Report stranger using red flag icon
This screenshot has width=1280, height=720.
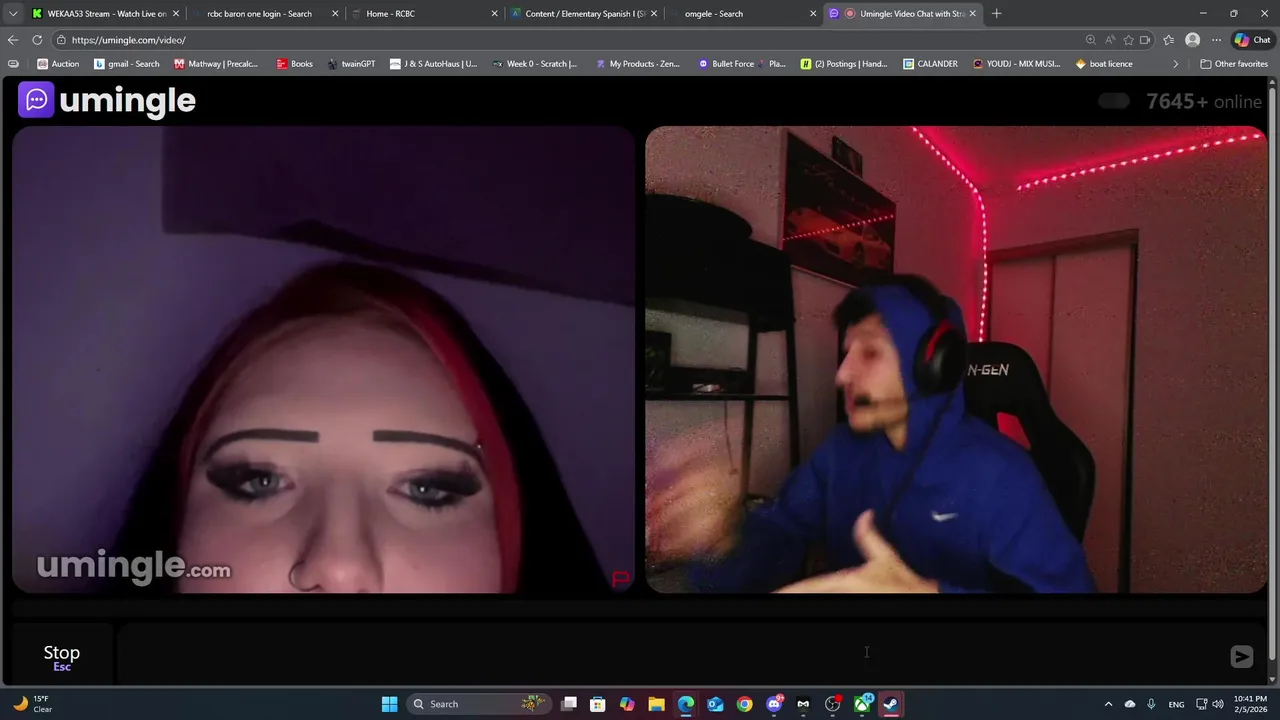pyautogui.click(x=620, y=579)
